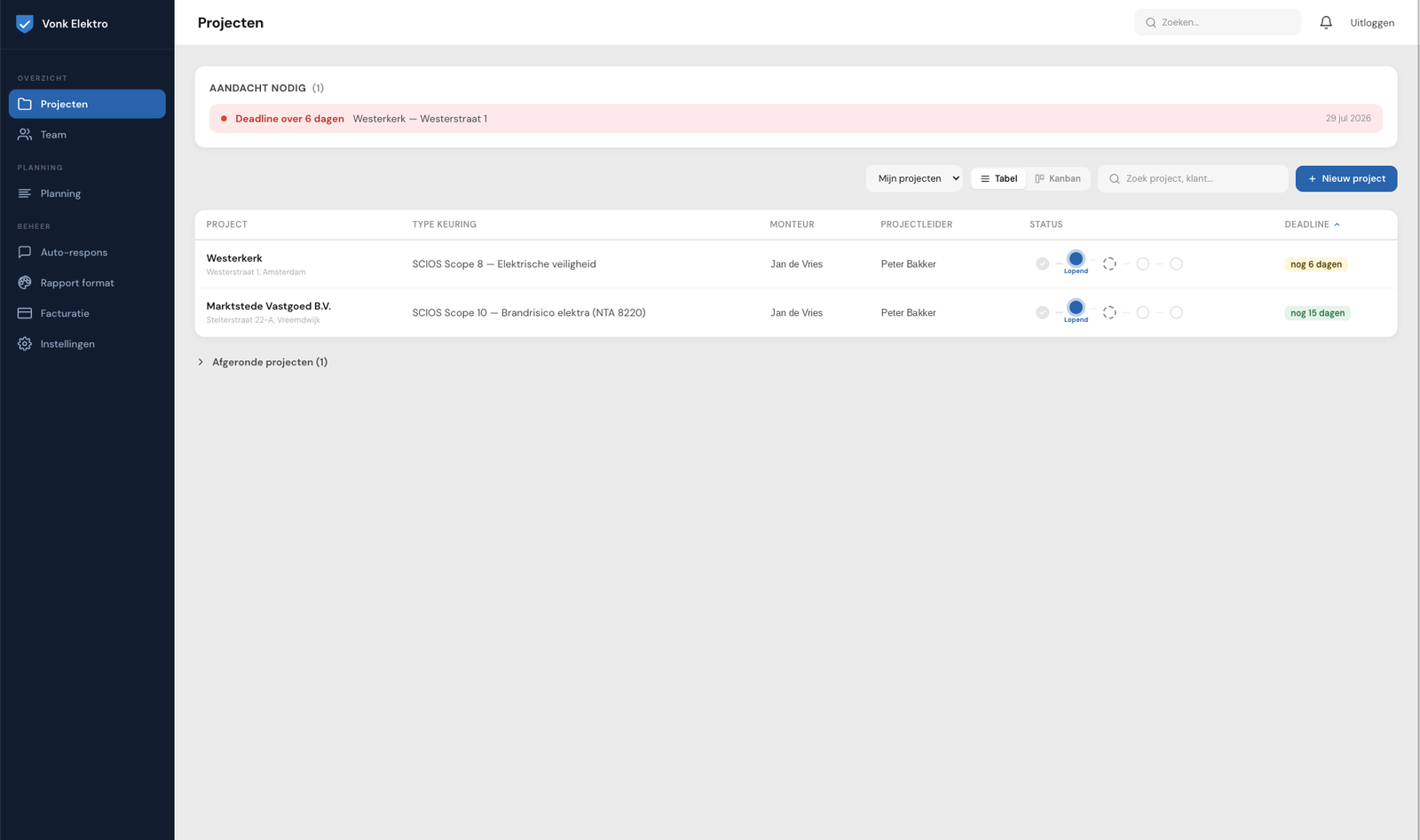Click 'SCIOS Scope 8 — Elektrische veiligheid' cell

tap(504, 264)
